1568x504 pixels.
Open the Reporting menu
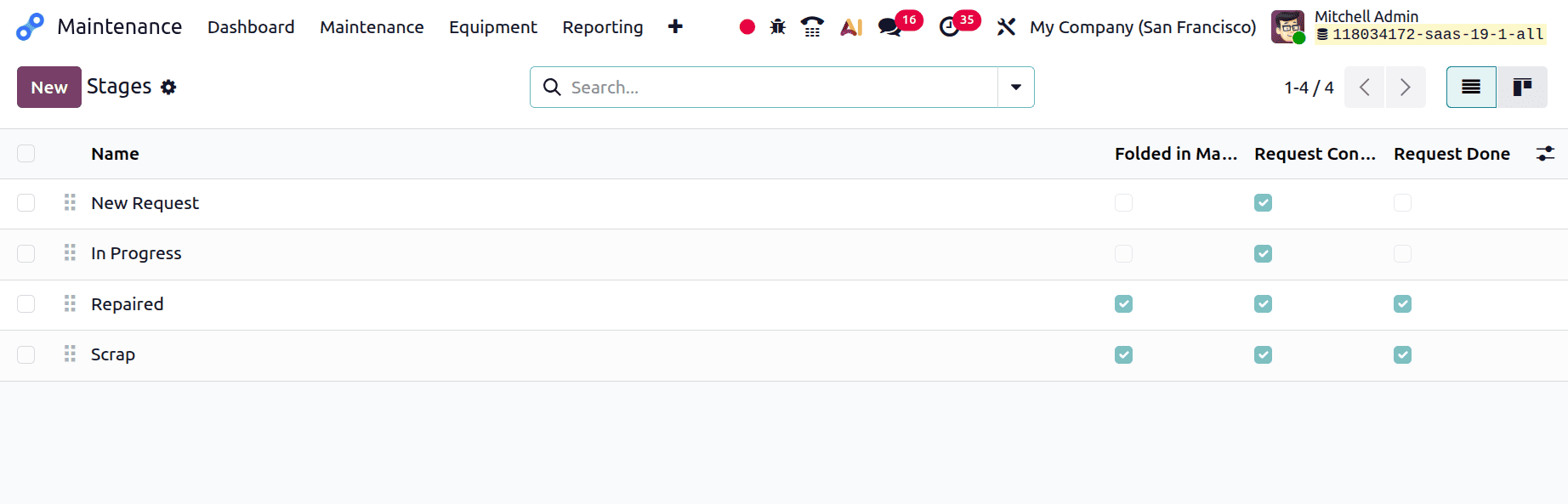(x=603, y=27)
